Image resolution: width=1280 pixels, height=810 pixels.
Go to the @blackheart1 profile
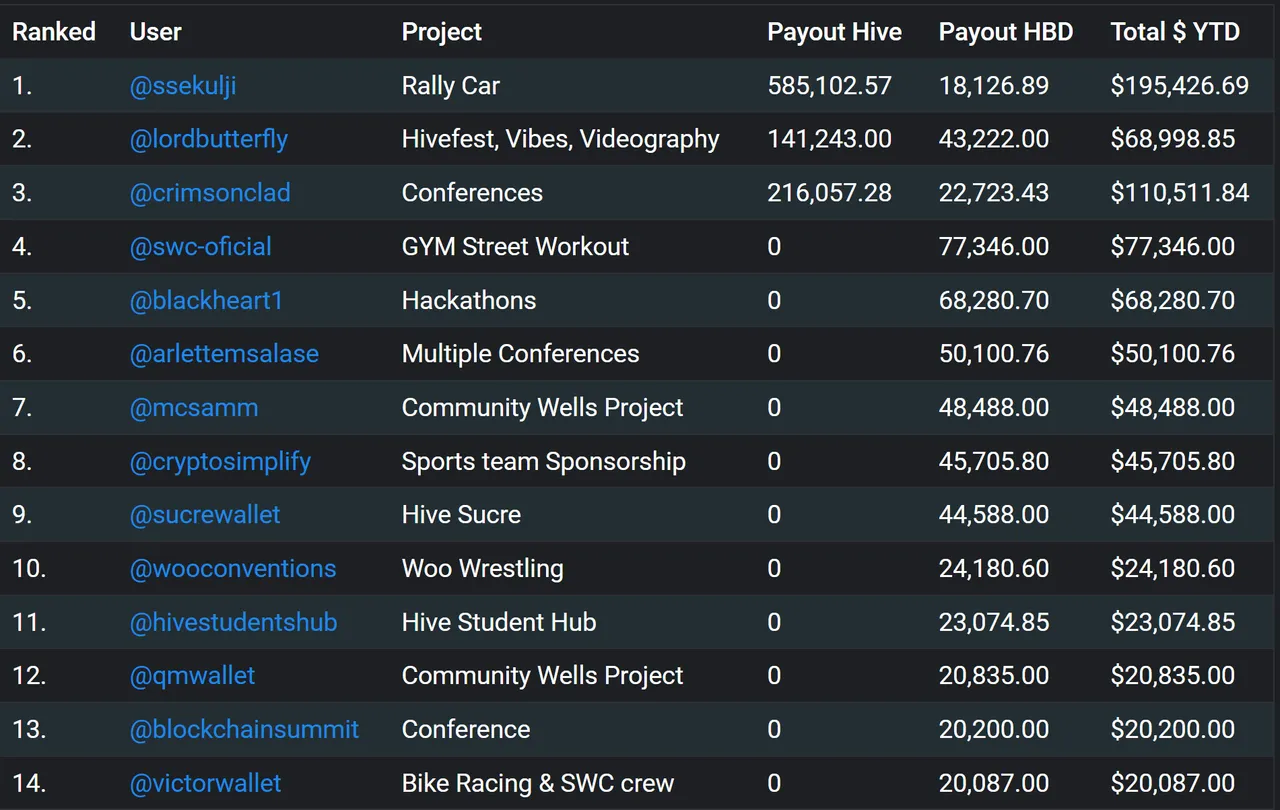tap(207, 300)
